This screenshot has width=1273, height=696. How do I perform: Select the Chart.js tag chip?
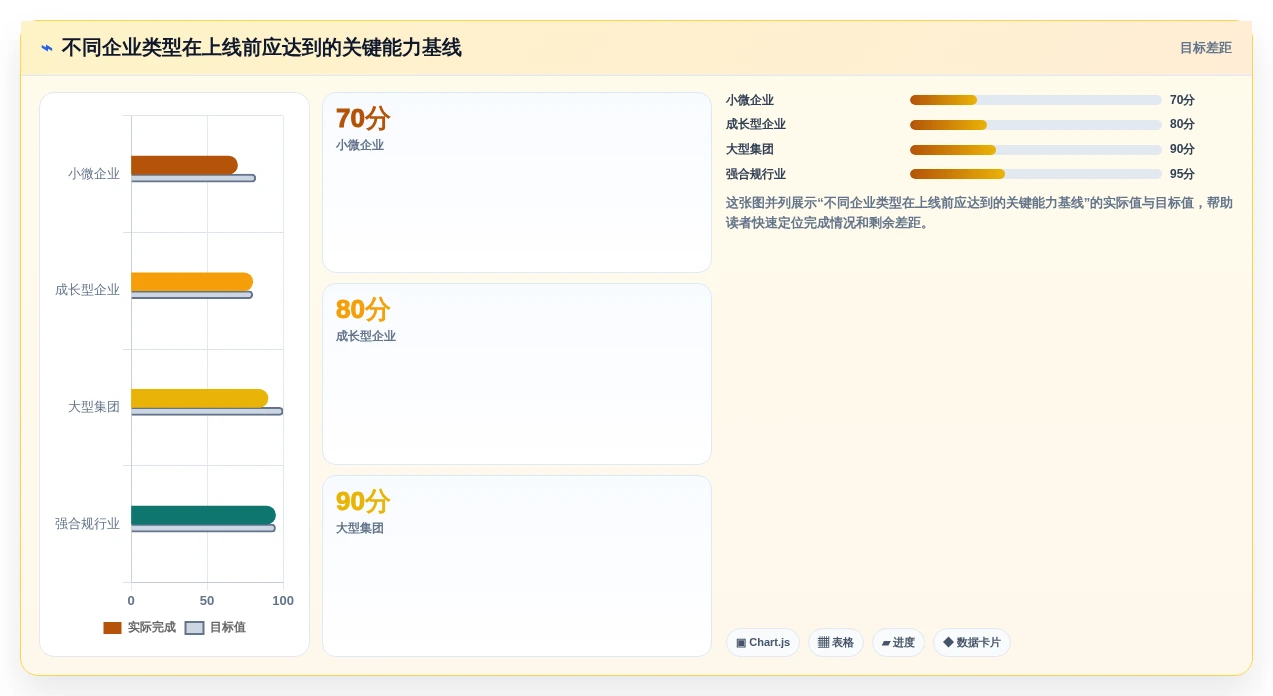pos(763,642)
